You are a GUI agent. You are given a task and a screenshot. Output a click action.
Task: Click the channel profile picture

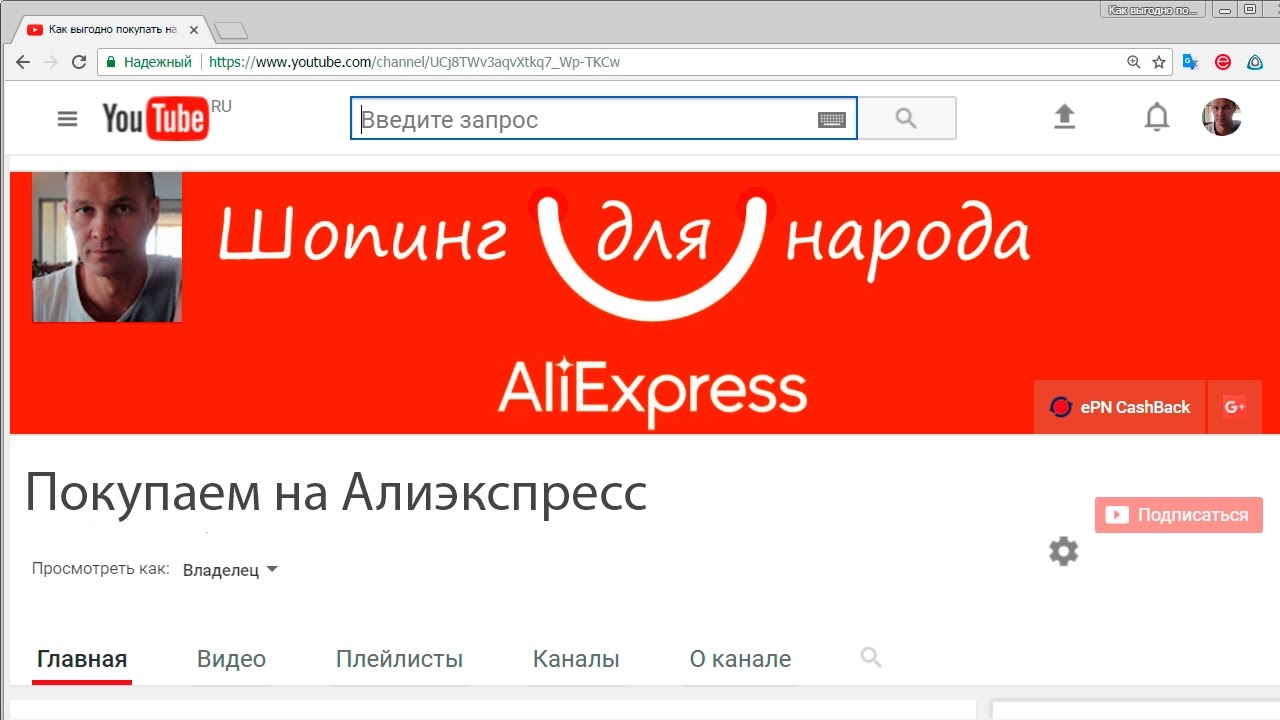coord(107,247)
